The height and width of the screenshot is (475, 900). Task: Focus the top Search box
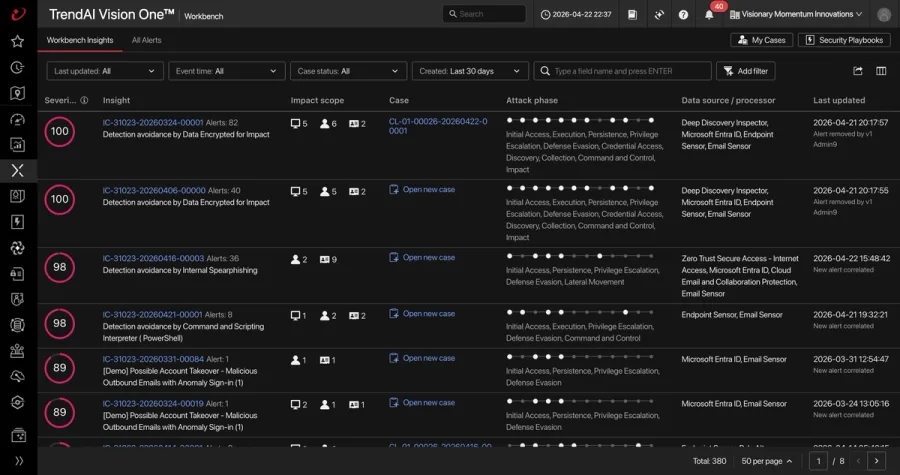(x=484, y=14)
